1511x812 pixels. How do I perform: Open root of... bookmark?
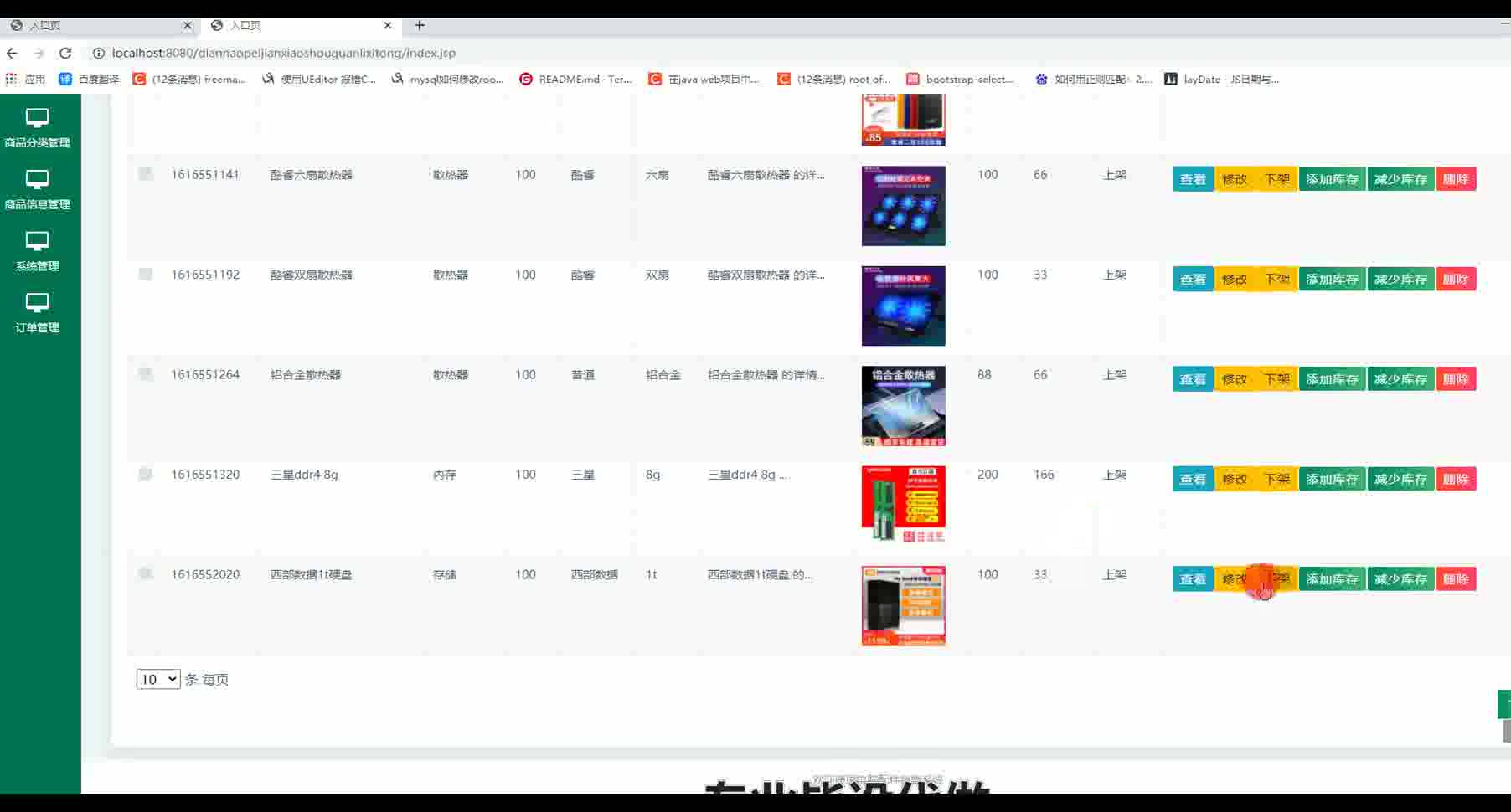pos(834,79)
